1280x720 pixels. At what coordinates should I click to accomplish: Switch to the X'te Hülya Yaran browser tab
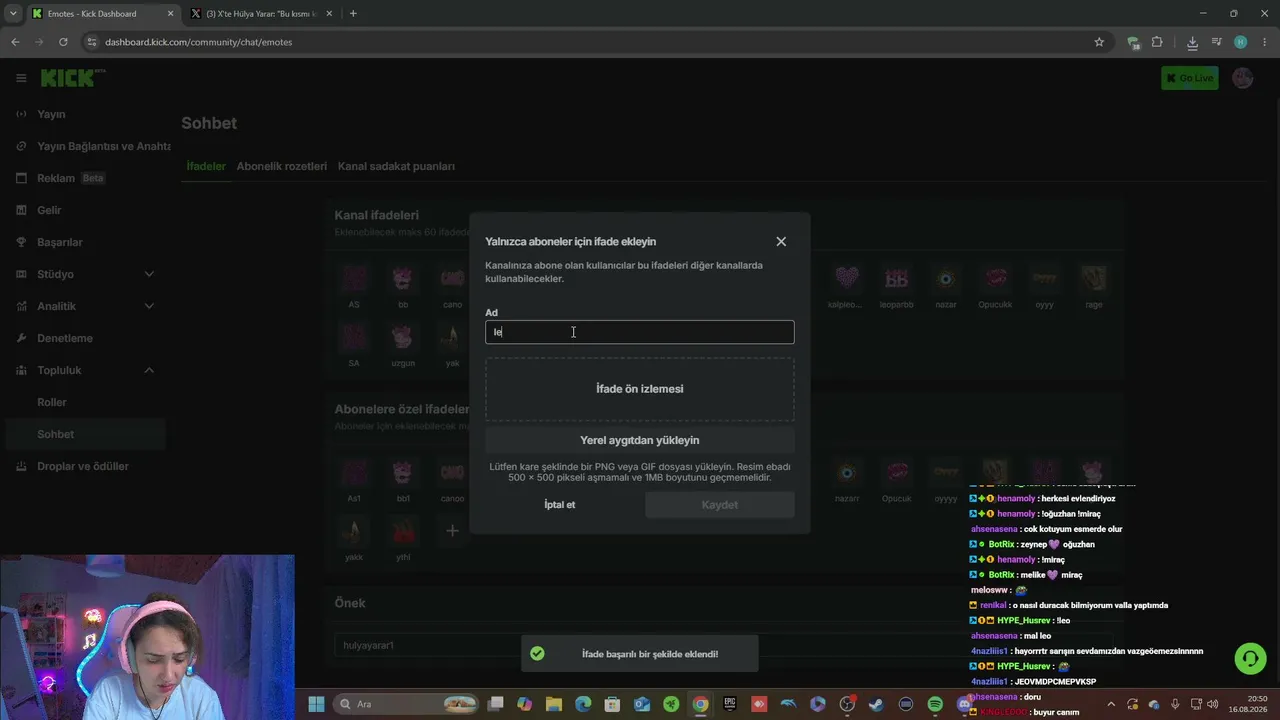pos(260,14)
